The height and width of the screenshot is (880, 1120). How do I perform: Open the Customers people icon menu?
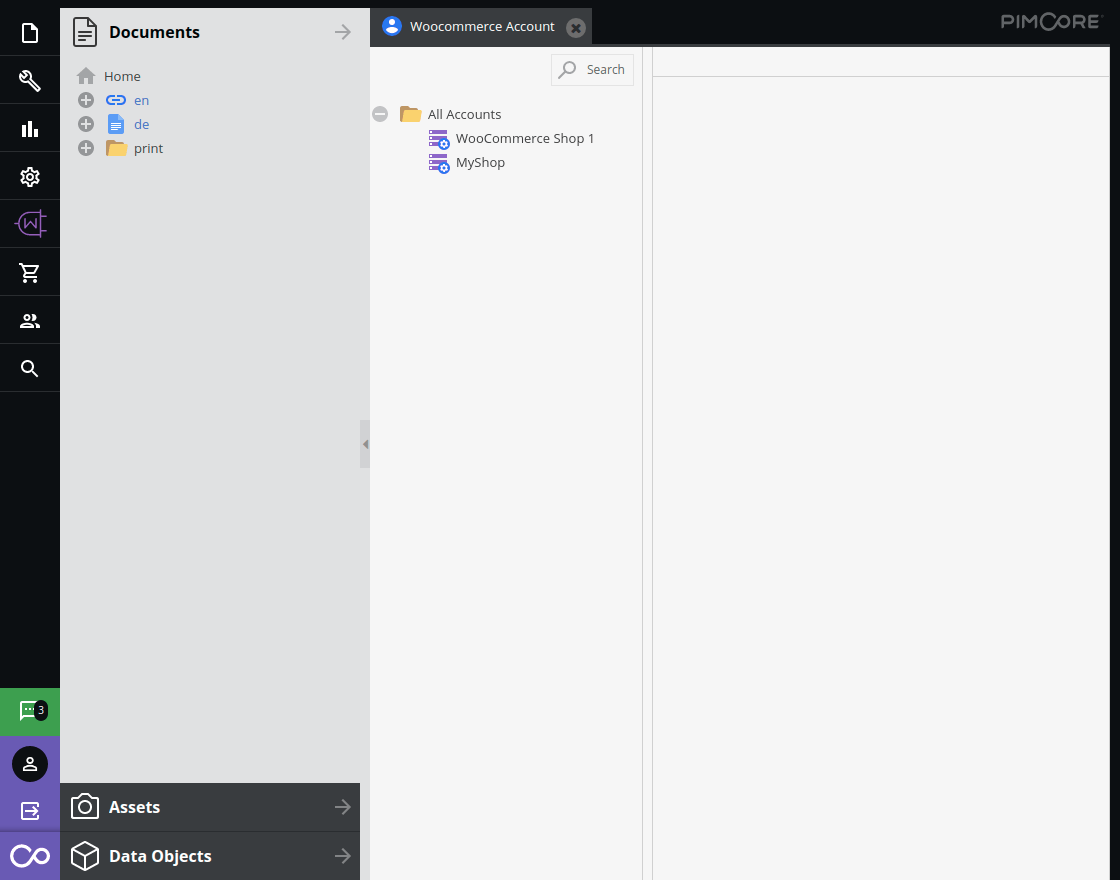pos(30,321)
